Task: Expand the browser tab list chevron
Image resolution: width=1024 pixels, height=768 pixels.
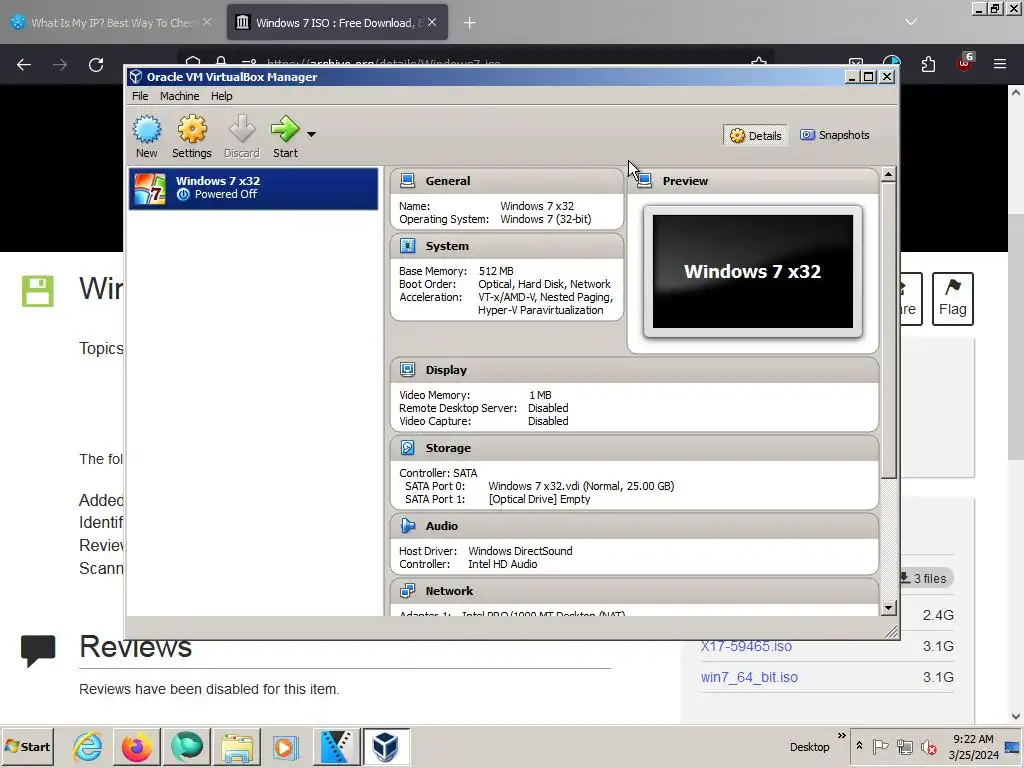Action: coord(911,22)
